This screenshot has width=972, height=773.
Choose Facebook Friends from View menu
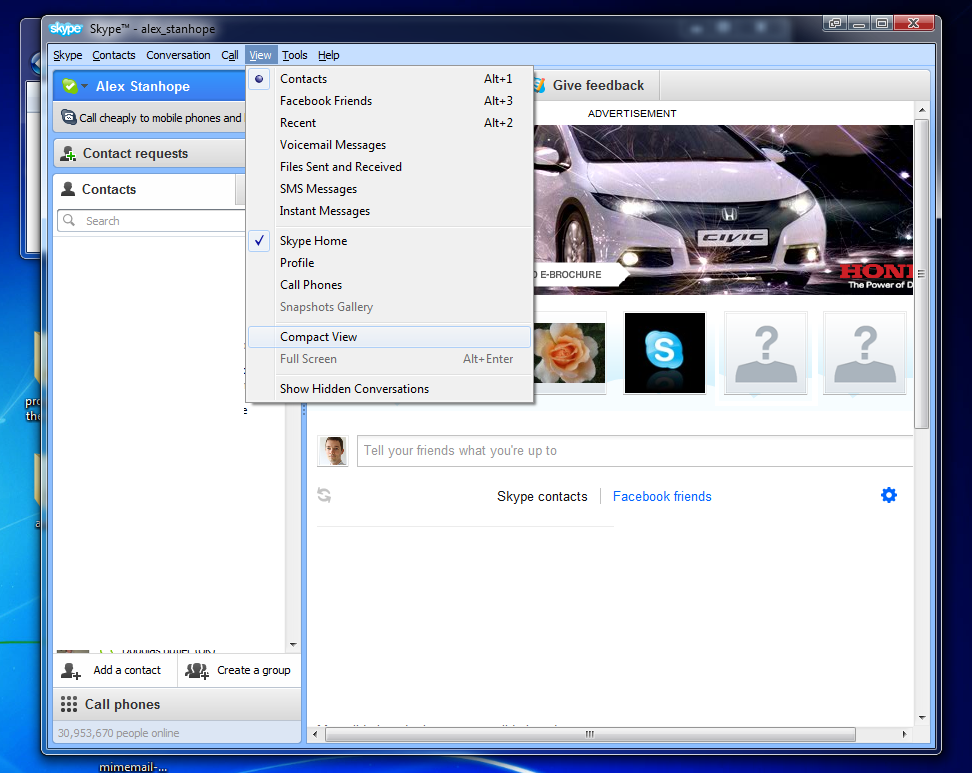(x=390, y=101)
